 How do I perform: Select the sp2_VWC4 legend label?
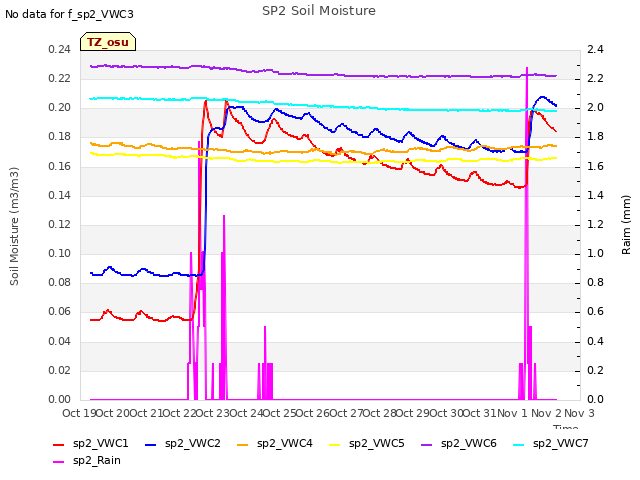pos(284,444)
